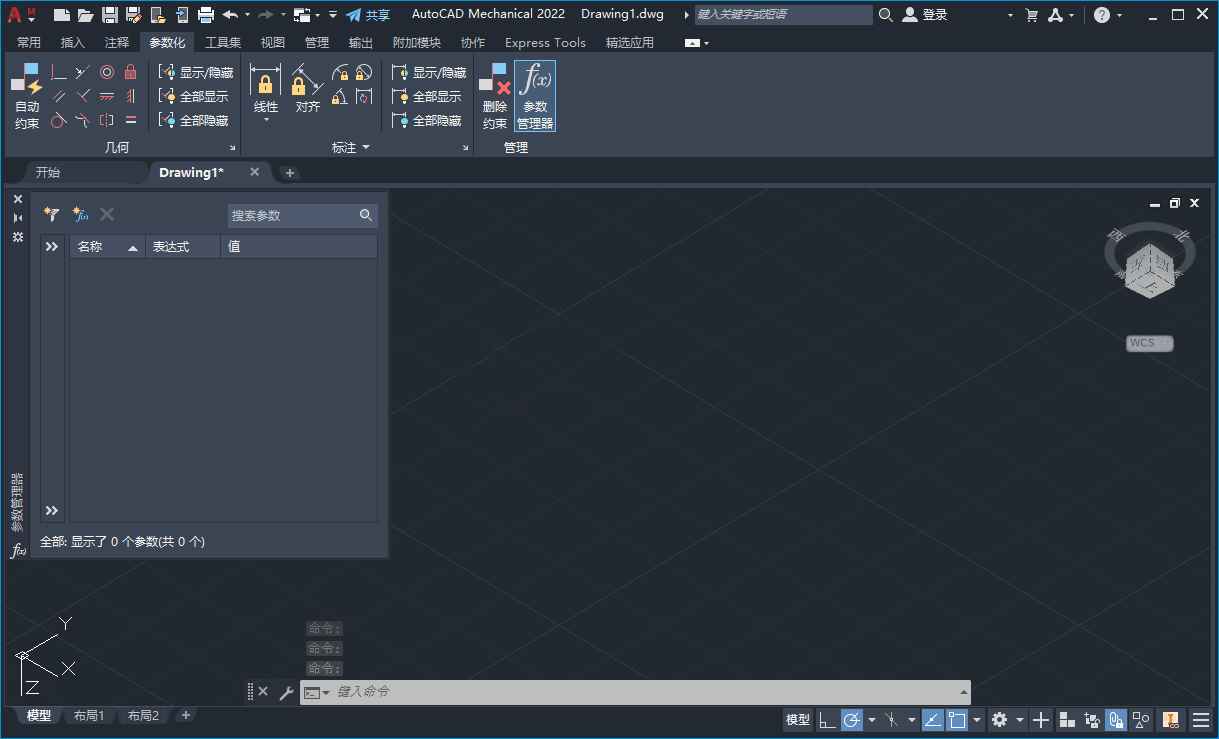
Task: Click the Save icon in quick access toolbar
Action: (110, 15)
